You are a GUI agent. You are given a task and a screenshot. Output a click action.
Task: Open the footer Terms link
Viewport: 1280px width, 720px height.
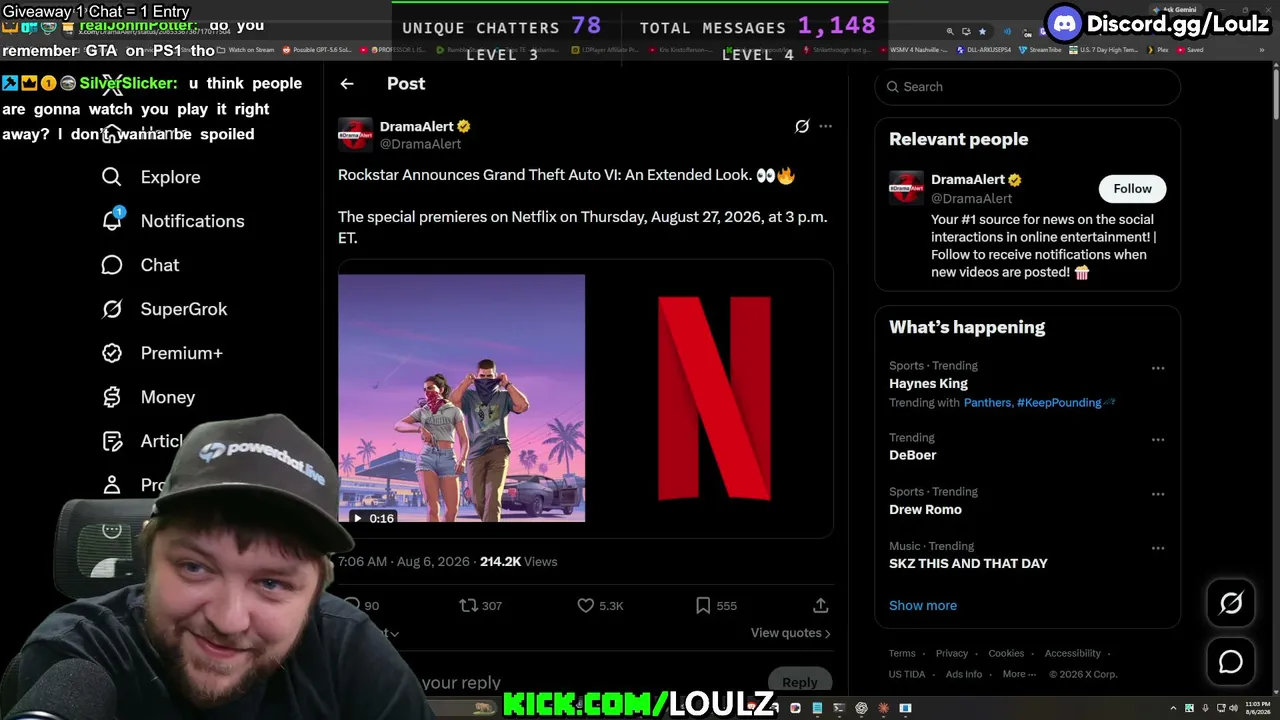902,653
